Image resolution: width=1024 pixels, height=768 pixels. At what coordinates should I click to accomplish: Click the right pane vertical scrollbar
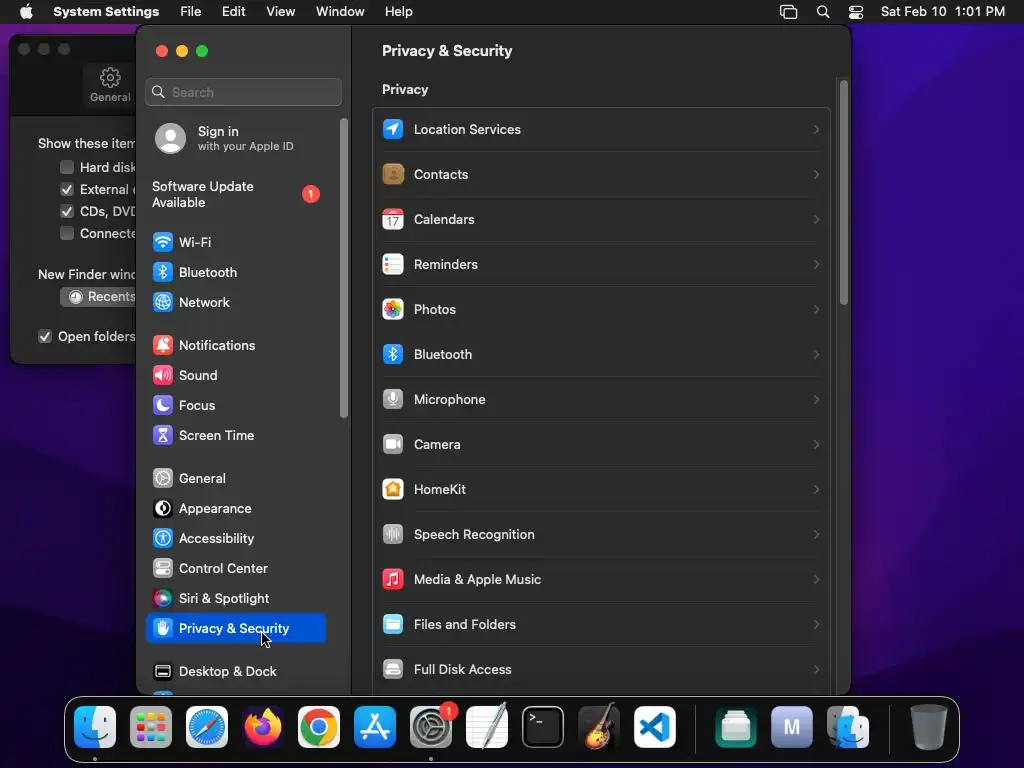844,193
